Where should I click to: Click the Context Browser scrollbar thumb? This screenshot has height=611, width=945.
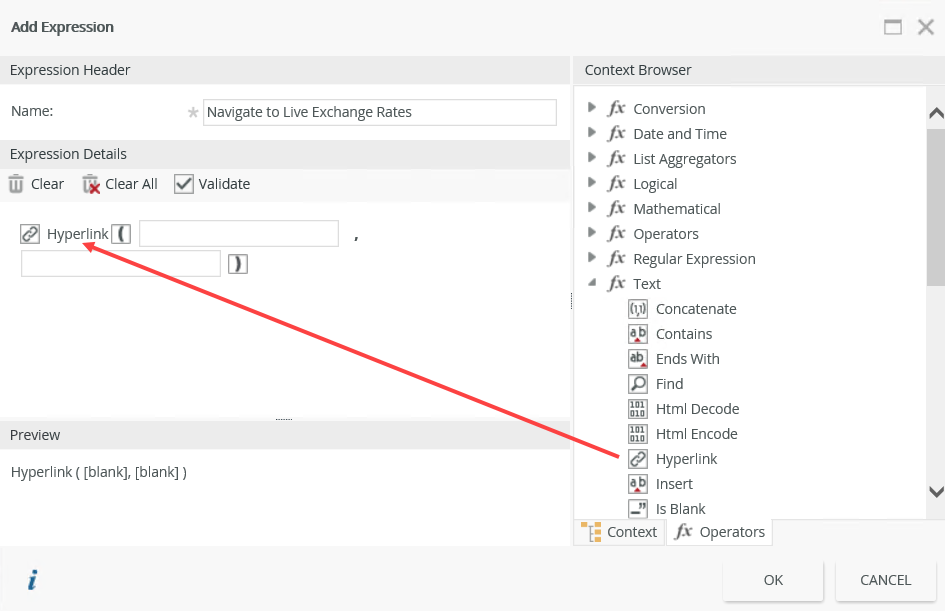pyautogui.click(x=936, y=208)
